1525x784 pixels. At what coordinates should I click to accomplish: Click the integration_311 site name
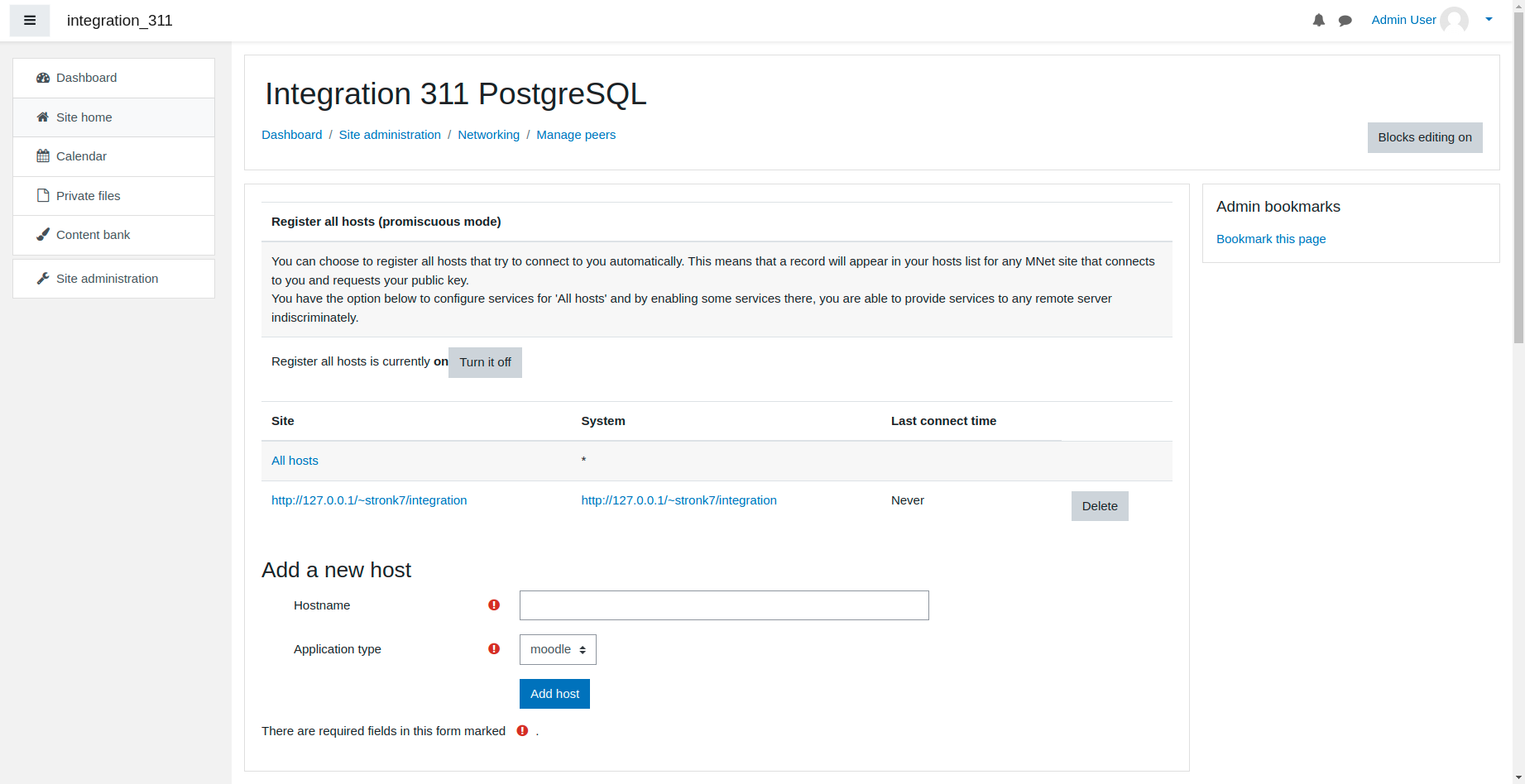[120, 21]
